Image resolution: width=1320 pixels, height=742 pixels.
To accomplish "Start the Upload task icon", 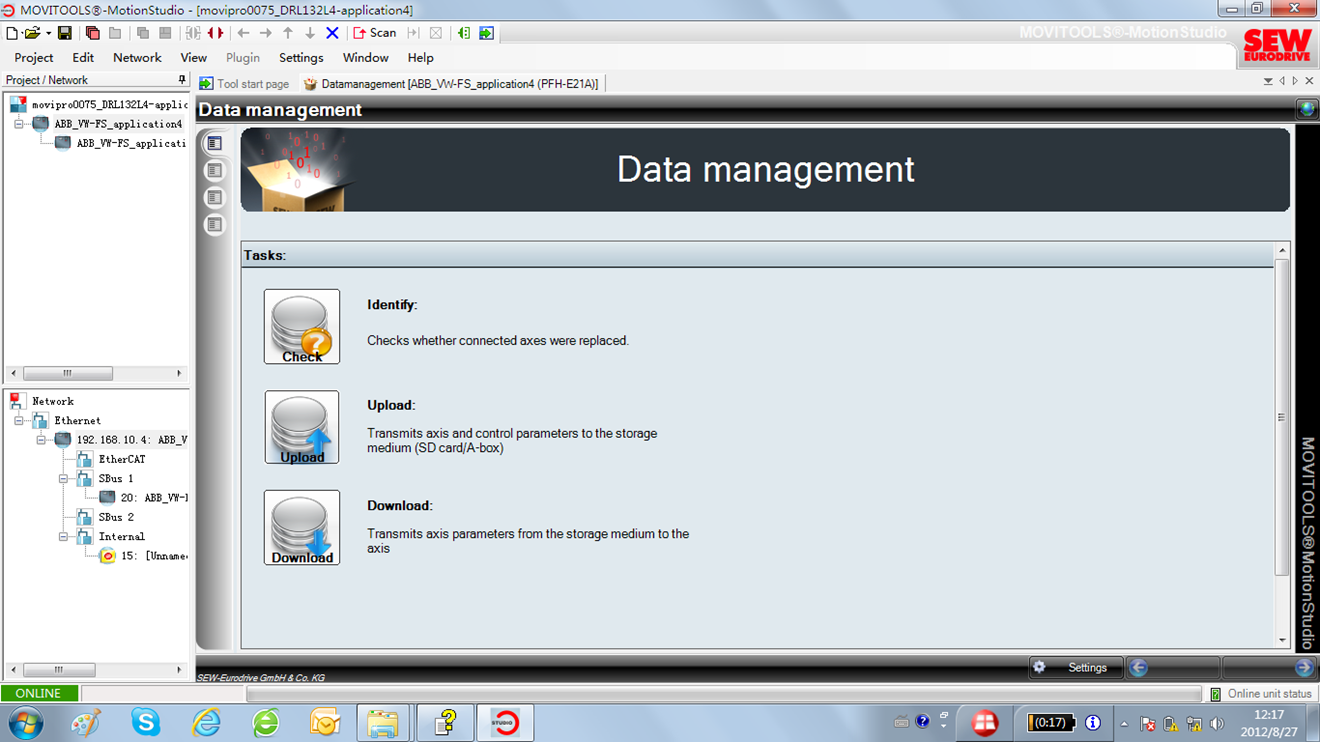I will point(302,427).
